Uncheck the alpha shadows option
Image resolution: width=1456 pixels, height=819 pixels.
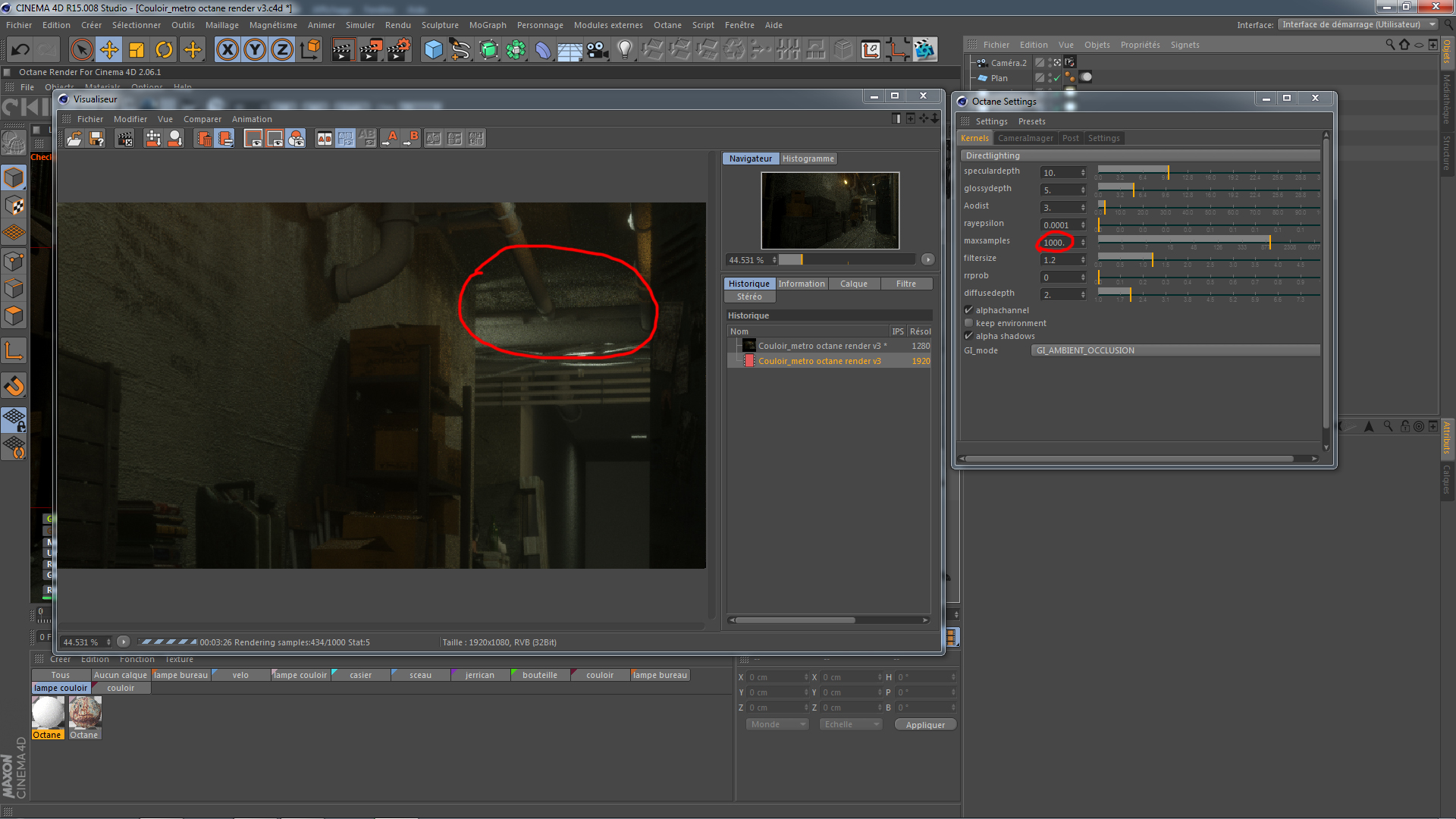click(968, 336)
